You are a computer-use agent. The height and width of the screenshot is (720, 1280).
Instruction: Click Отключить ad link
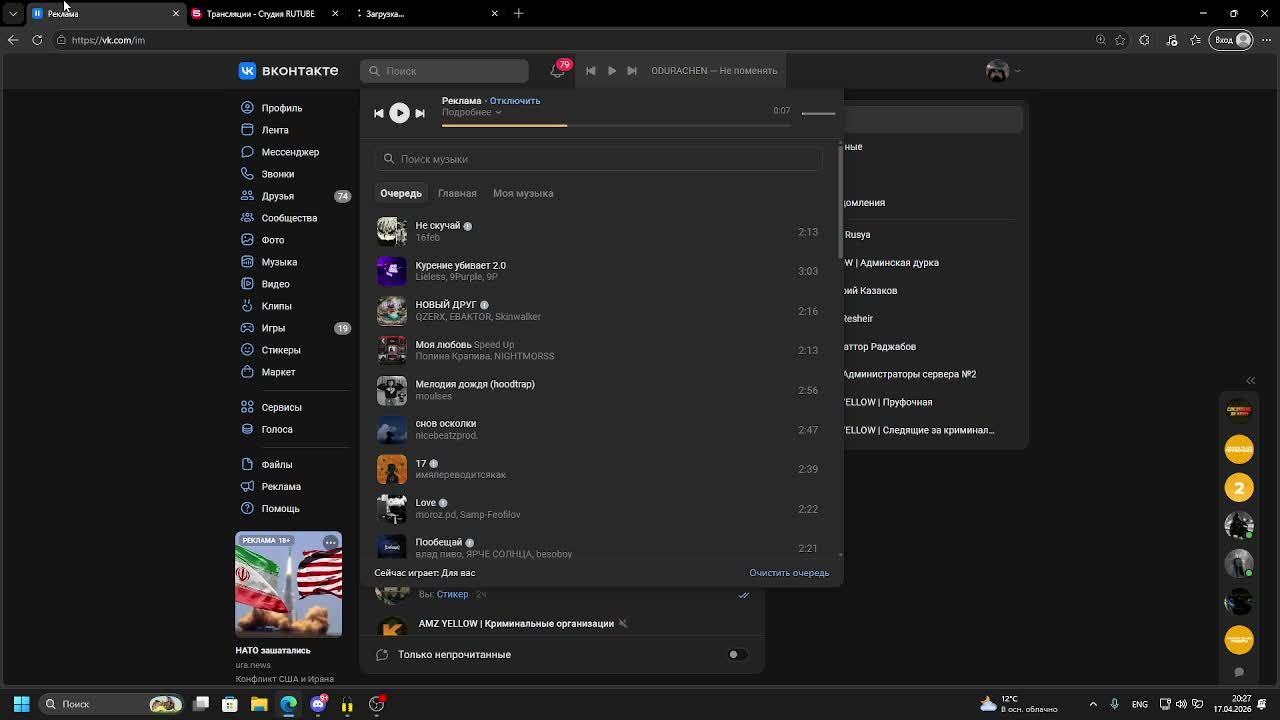click(515, 101)
